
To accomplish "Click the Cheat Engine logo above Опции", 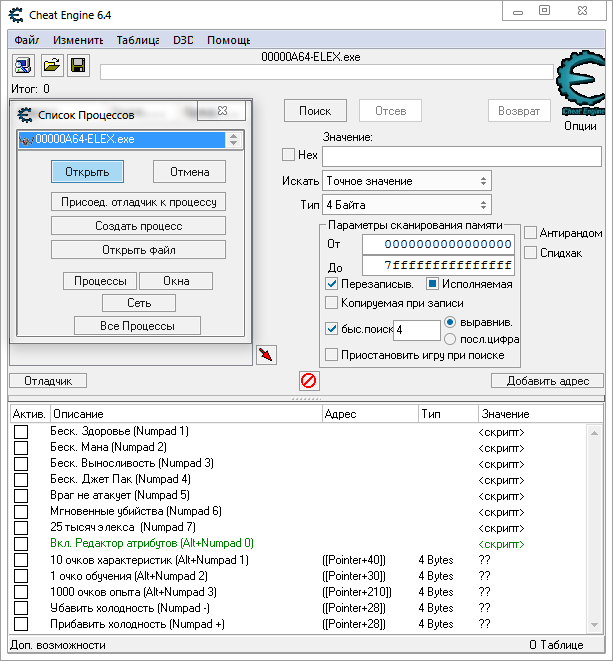I will 581,83.
